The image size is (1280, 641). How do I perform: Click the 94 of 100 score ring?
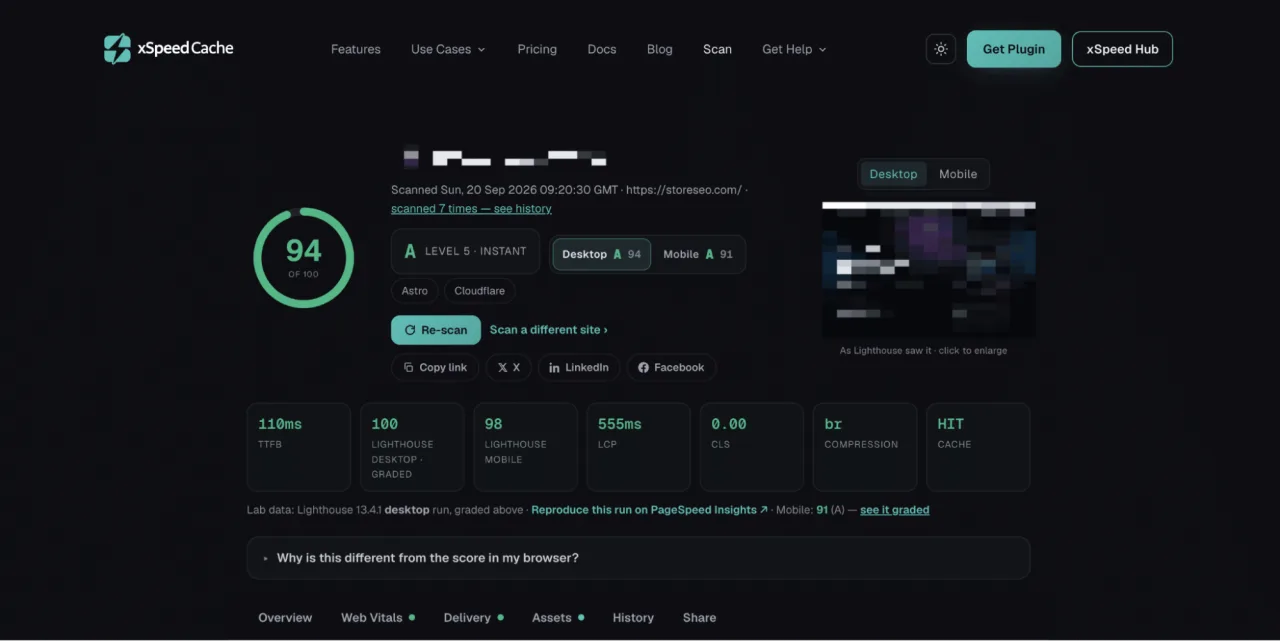[303, 258]
